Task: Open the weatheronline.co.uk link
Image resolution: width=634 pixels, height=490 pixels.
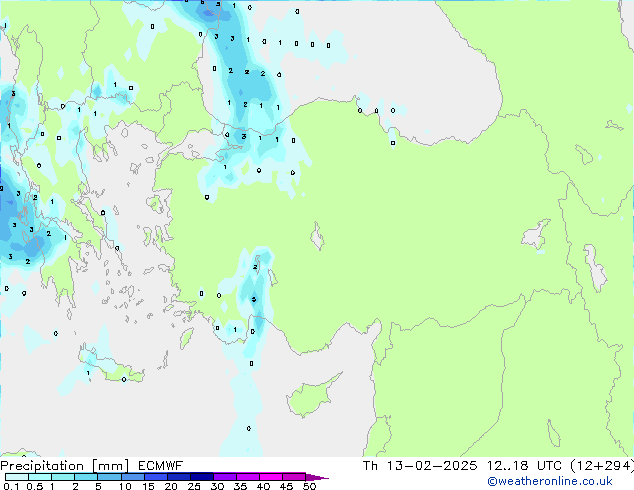Action: tap(550, 481)
